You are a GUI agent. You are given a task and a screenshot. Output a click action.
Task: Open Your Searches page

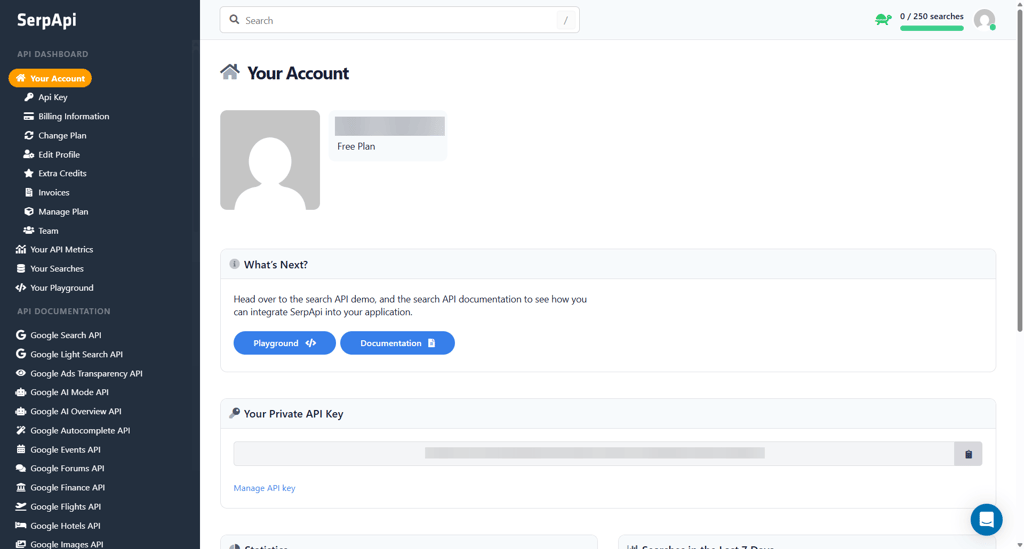[x=57, y=268]
